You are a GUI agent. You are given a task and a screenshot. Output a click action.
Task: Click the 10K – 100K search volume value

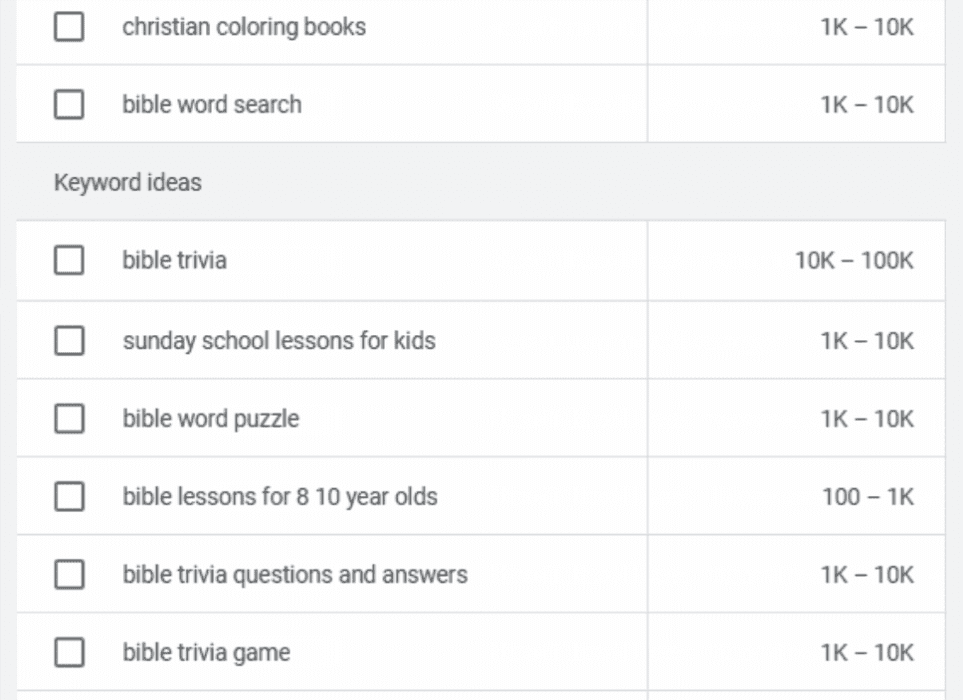(x=854, y=261)
